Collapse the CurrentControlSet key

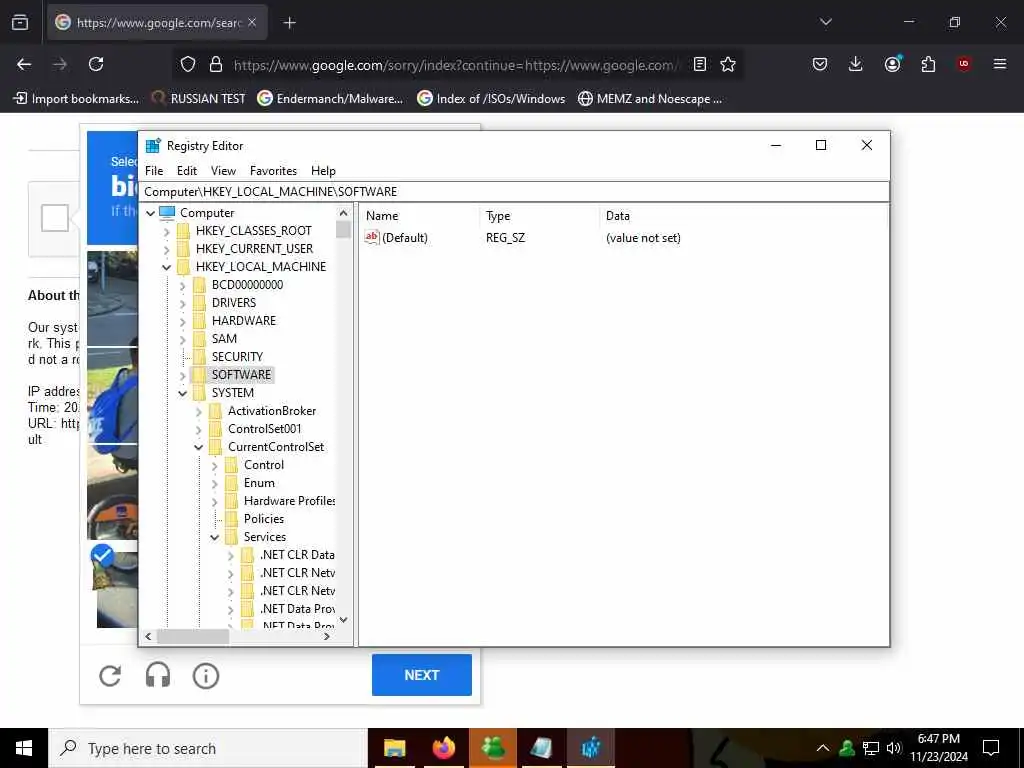pos(199,447)
